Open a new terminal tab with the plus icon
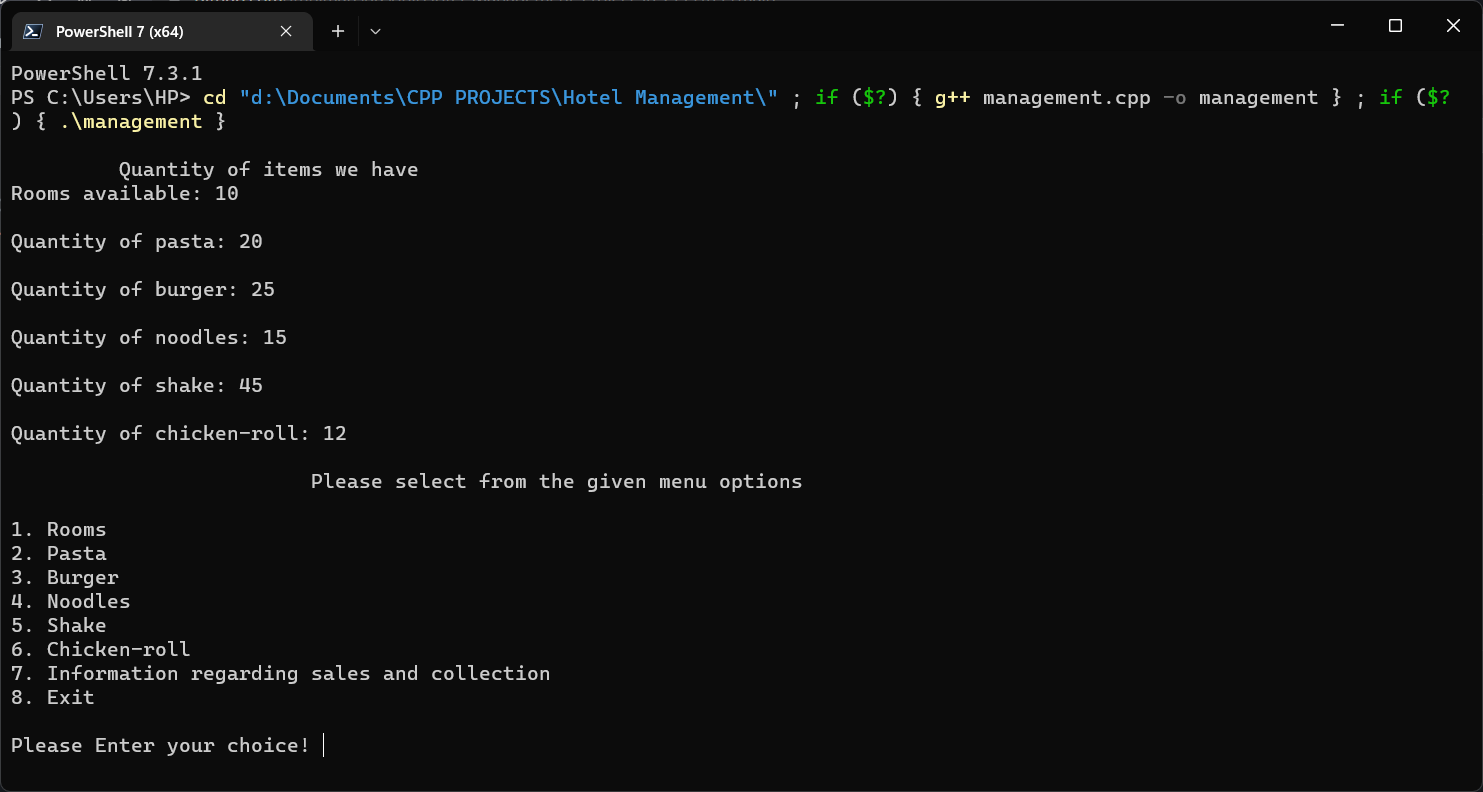 pos(337,31)
